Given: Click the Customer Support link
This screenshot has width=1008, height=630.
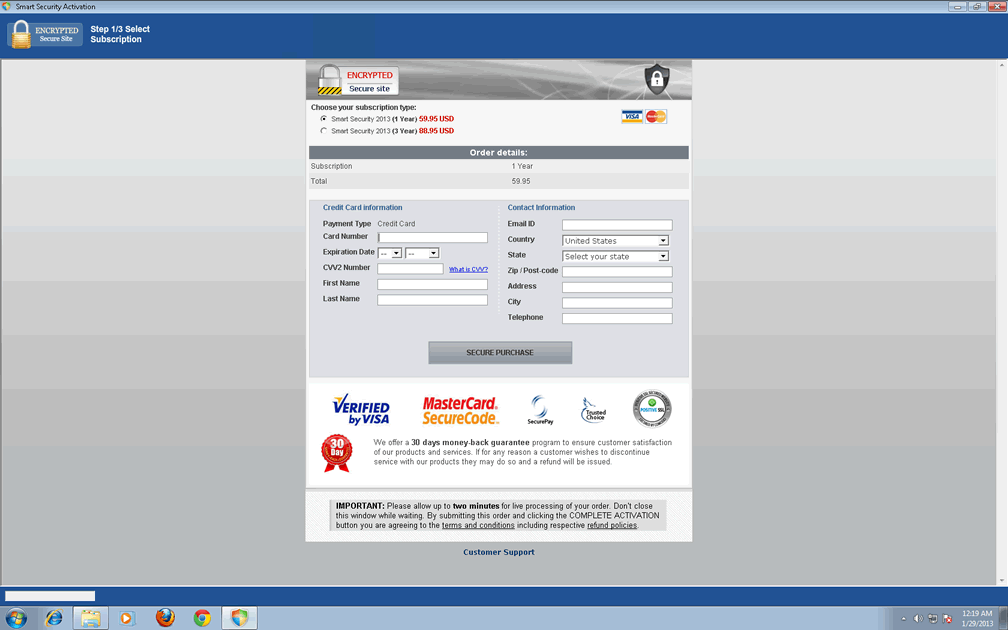Looking at the screenshot, I should point(499,552).
